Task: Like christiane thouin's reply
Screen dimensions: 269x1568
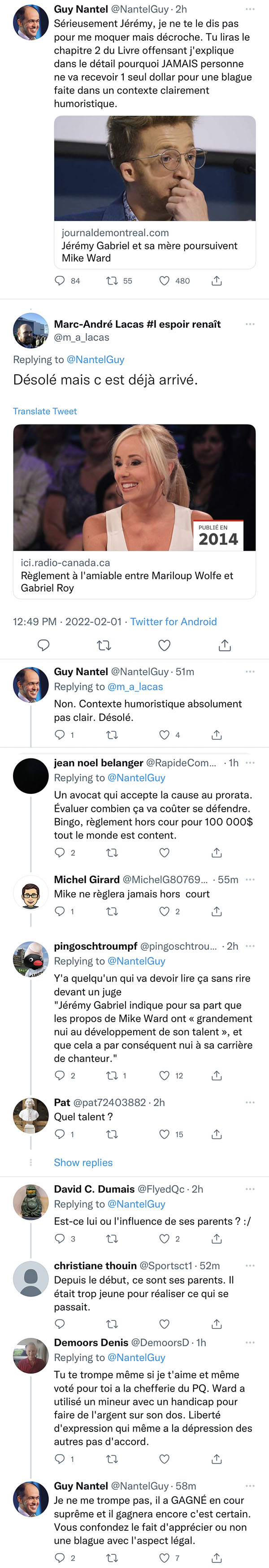Action: coord(164,1324)
